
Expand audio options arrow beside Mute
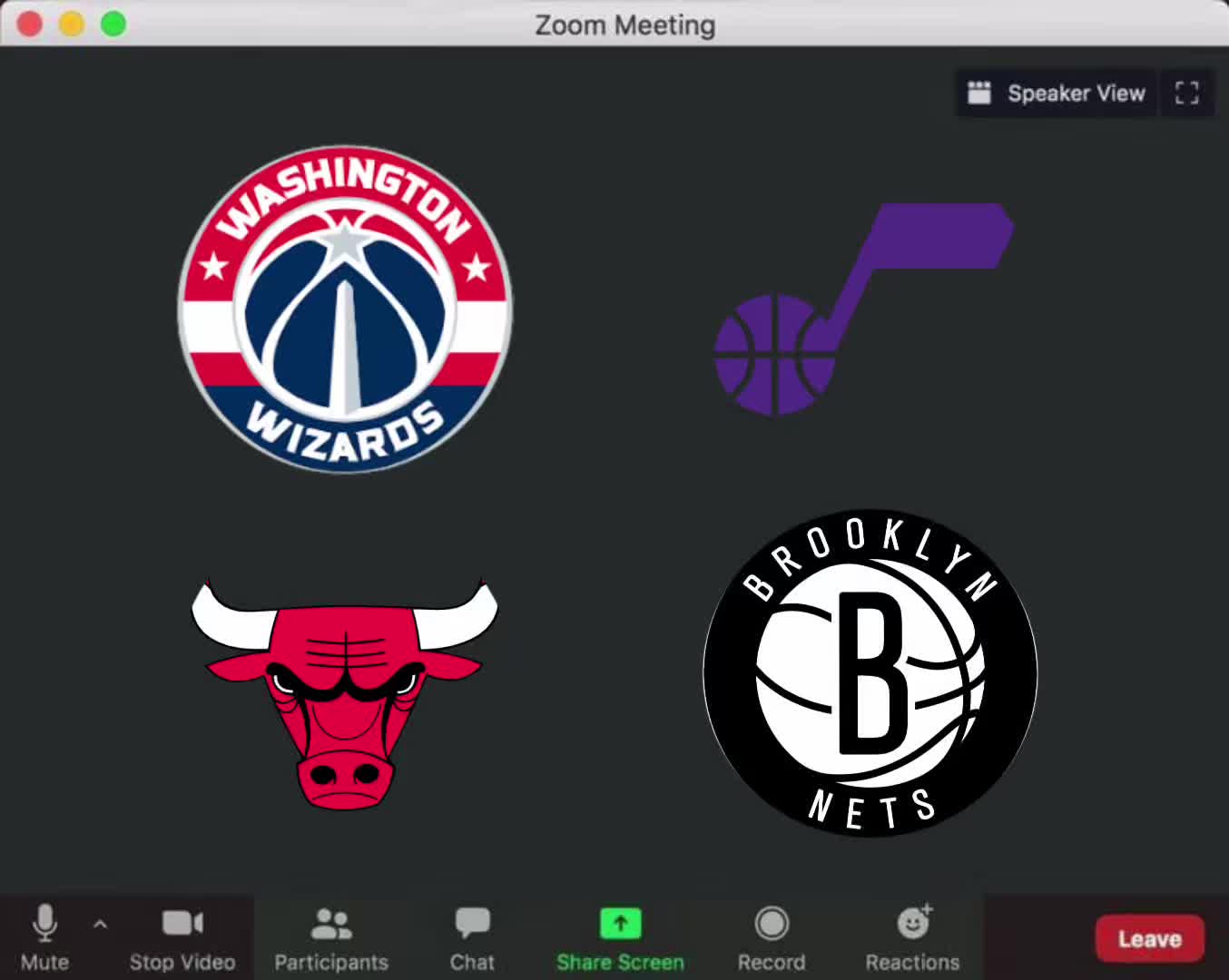click(x=101, y=925)
